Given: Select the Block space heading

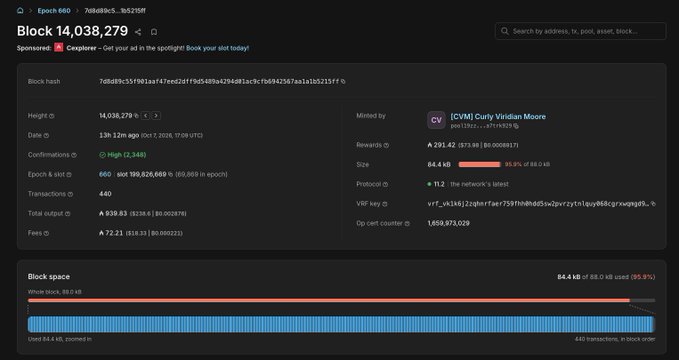Looking at the screenshot, I should click(x=49, y=276).
